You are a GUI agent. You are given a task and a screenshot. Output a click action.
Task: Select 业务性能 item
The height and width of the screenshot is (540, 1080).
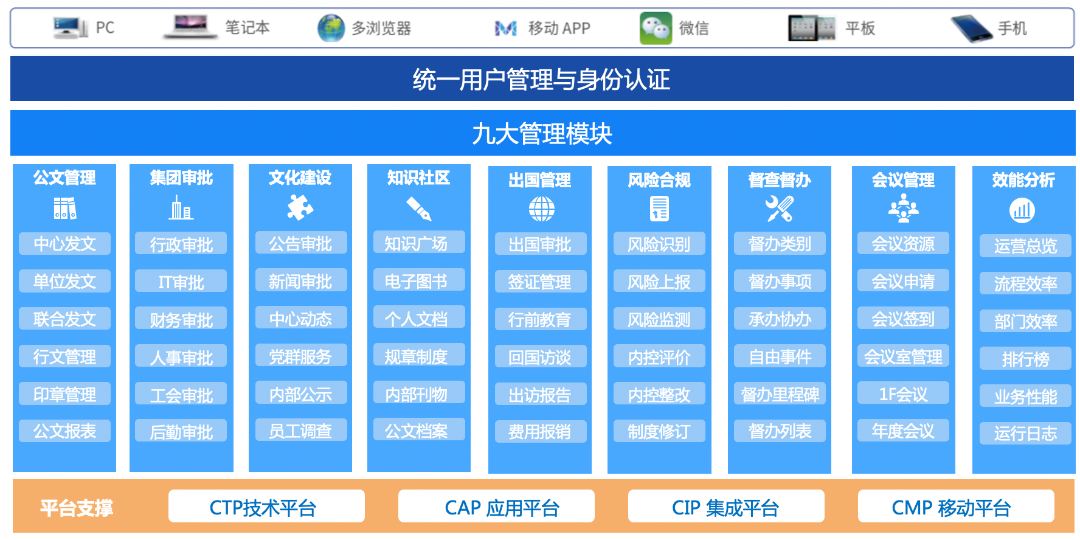(x=1026, y=396)
